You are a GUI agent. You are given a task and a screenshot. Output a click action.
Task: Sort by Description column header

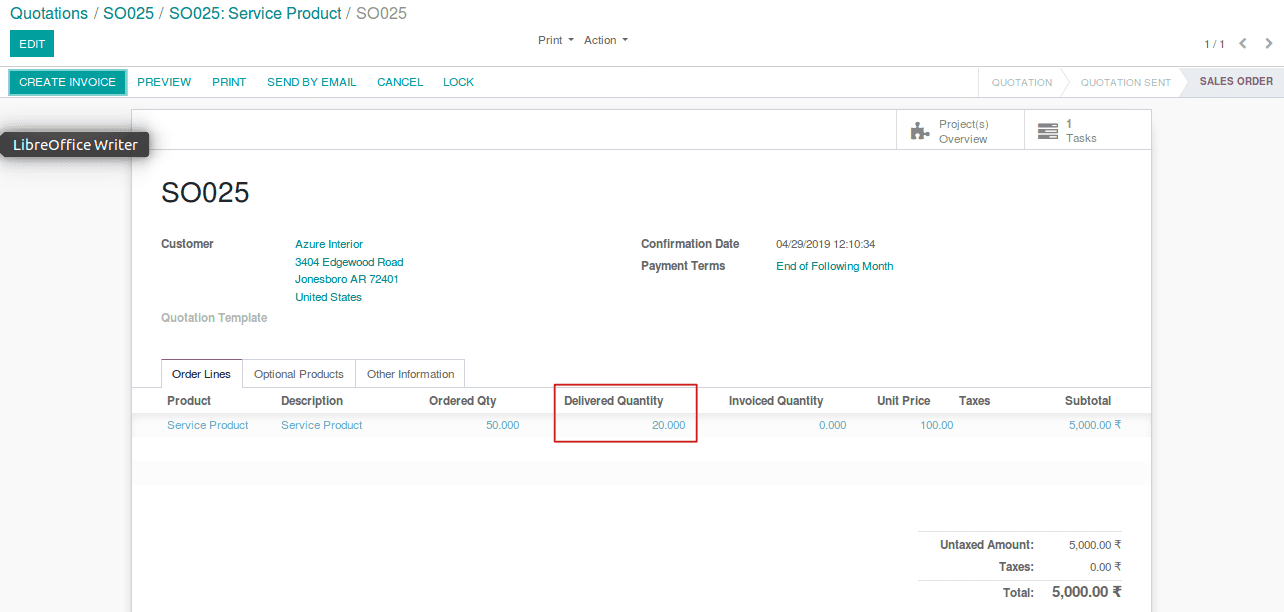click(x=312, y=401)
